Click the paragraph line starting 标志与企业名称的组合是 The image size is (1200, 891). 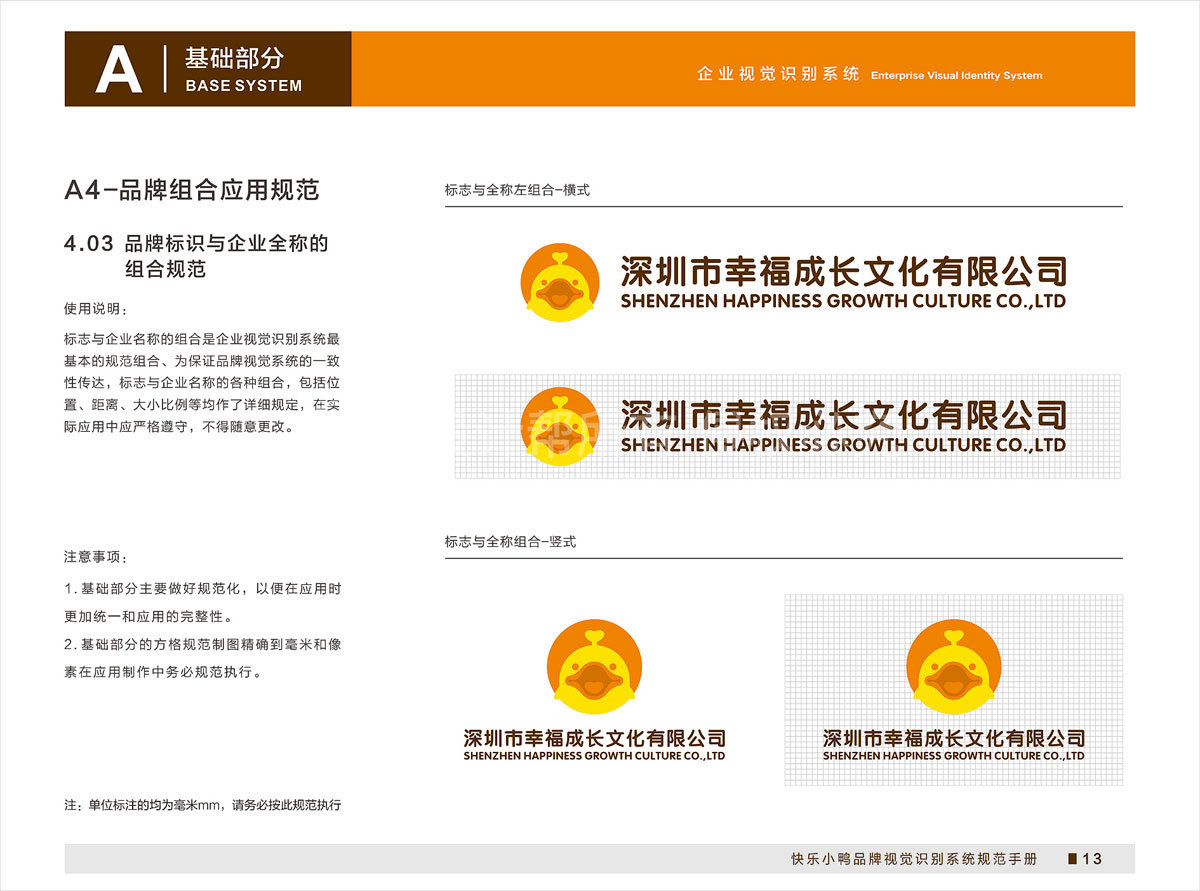[x=202, y=339]
